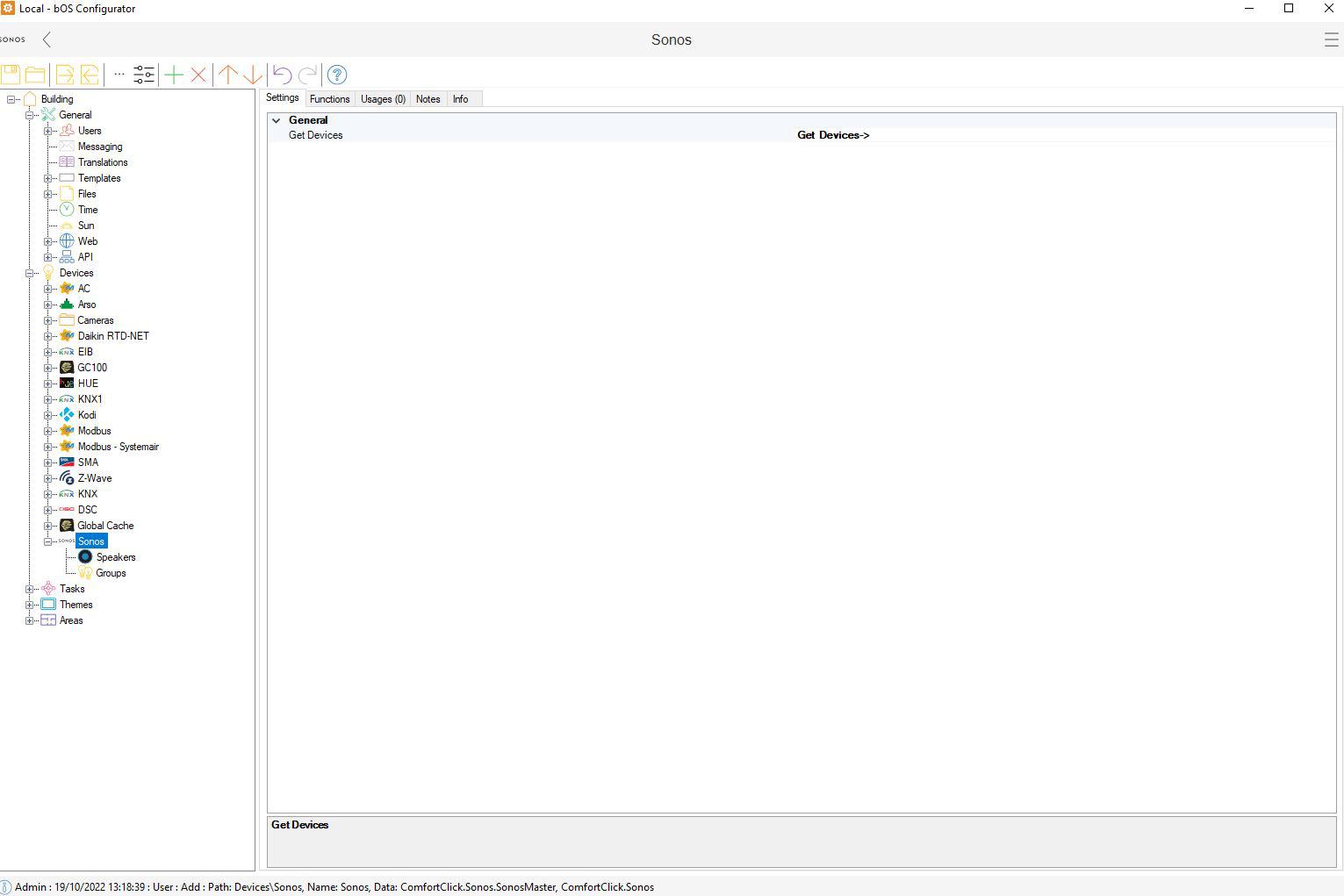Select the Web tree item
The width and height of the screenshot is (1344, 896).
point(88,241)
